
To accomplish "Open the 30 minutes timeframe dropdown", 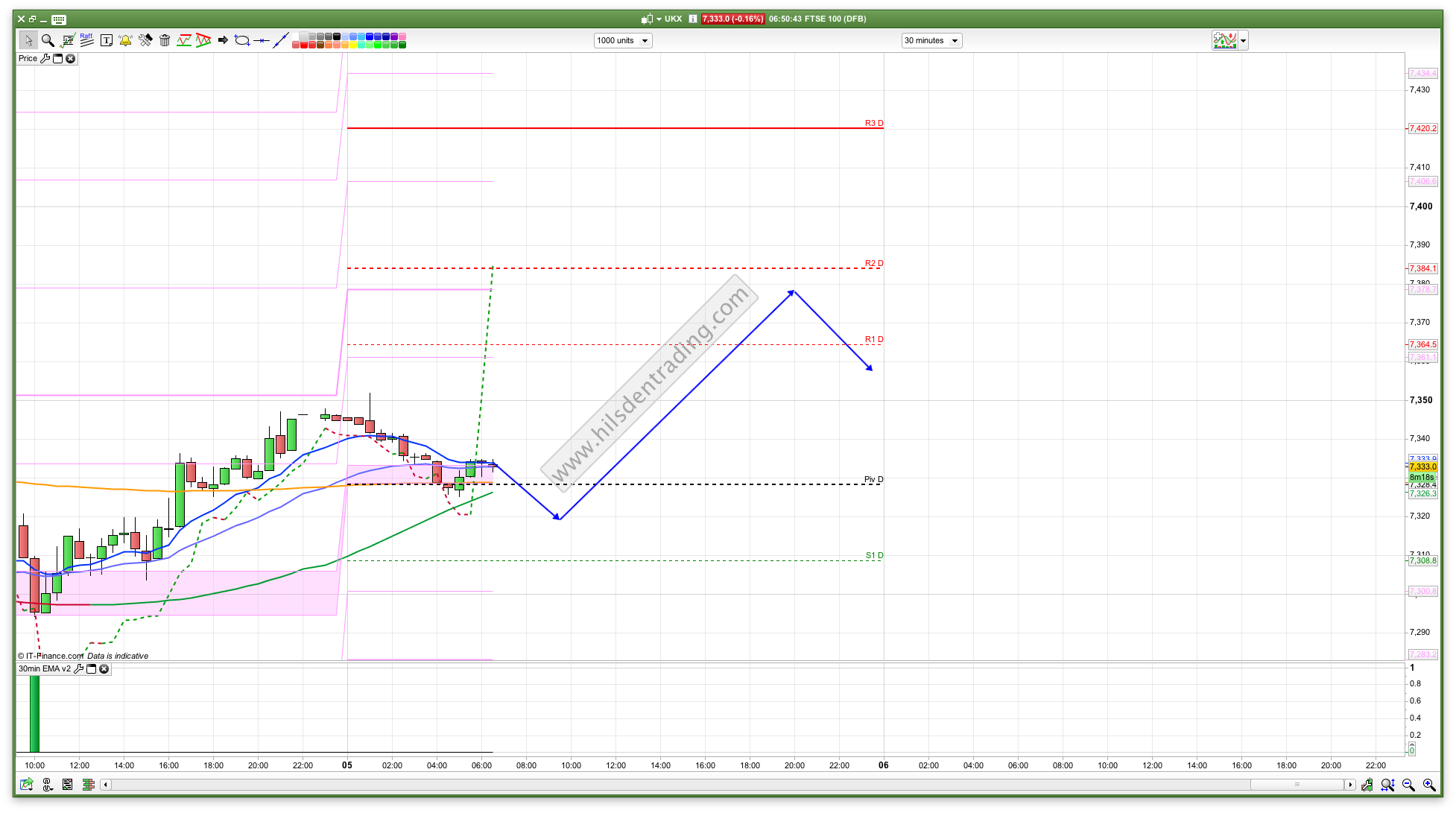I will pos(931,40).
